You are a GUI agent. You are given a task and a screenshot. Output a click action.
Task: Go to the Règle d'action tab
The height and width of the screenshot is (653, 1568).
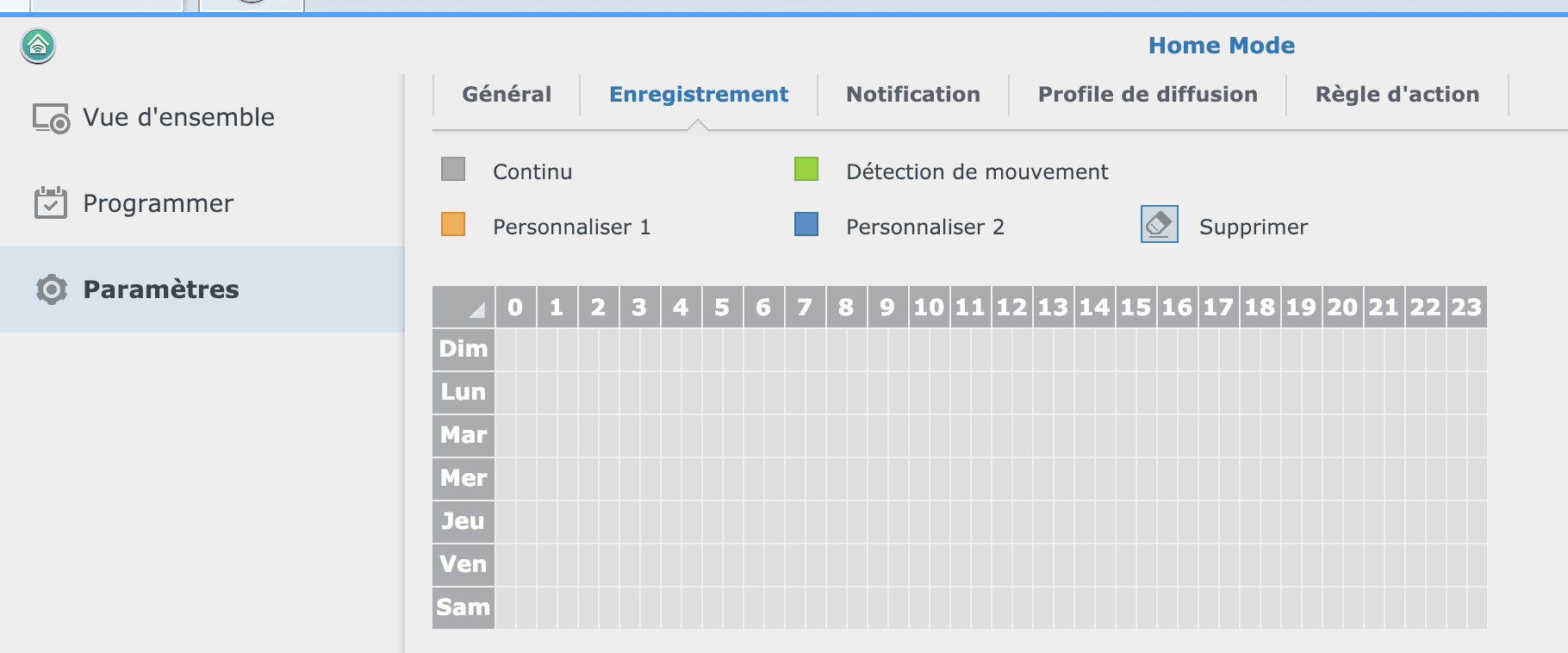pyautogui.click(x=1397, y=94)
